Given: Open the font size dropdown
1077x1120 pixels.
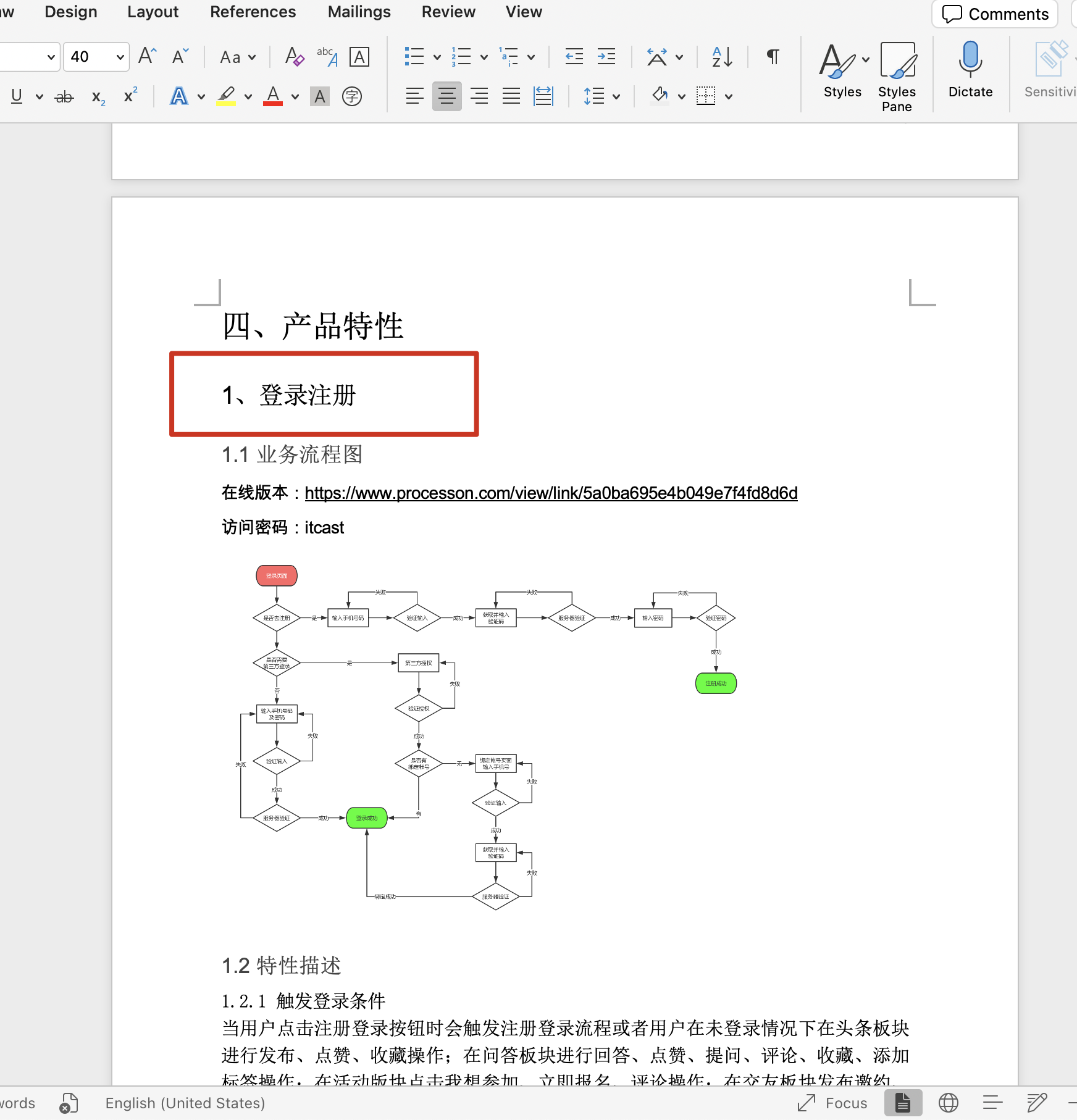Looking at the screenshot, I should pyautogui.click(x=120, y=57).
